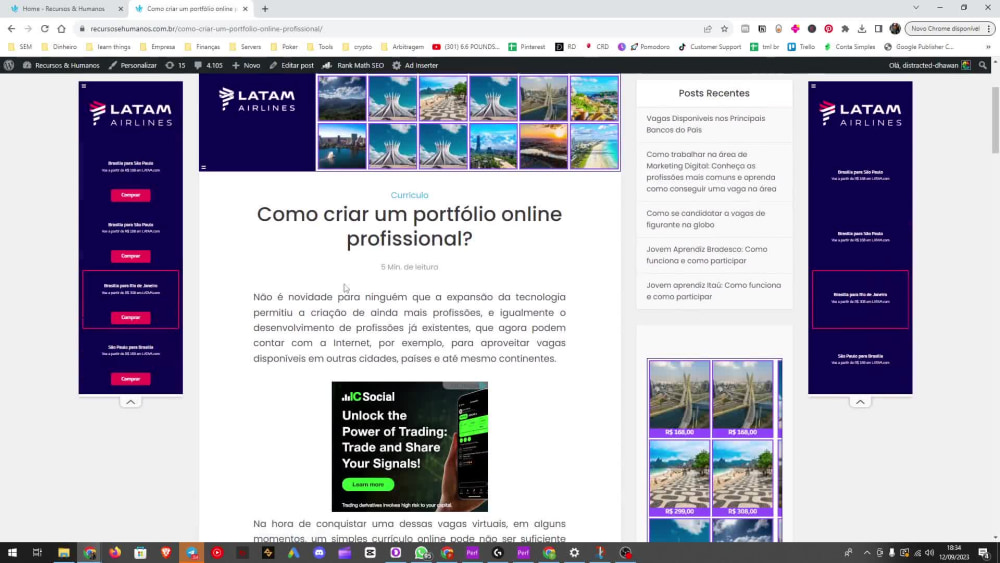This screenshot has width=1000, height=563.
Task: Open the comments count 4.105 in the admin bar
Action: tap(209, 65)
